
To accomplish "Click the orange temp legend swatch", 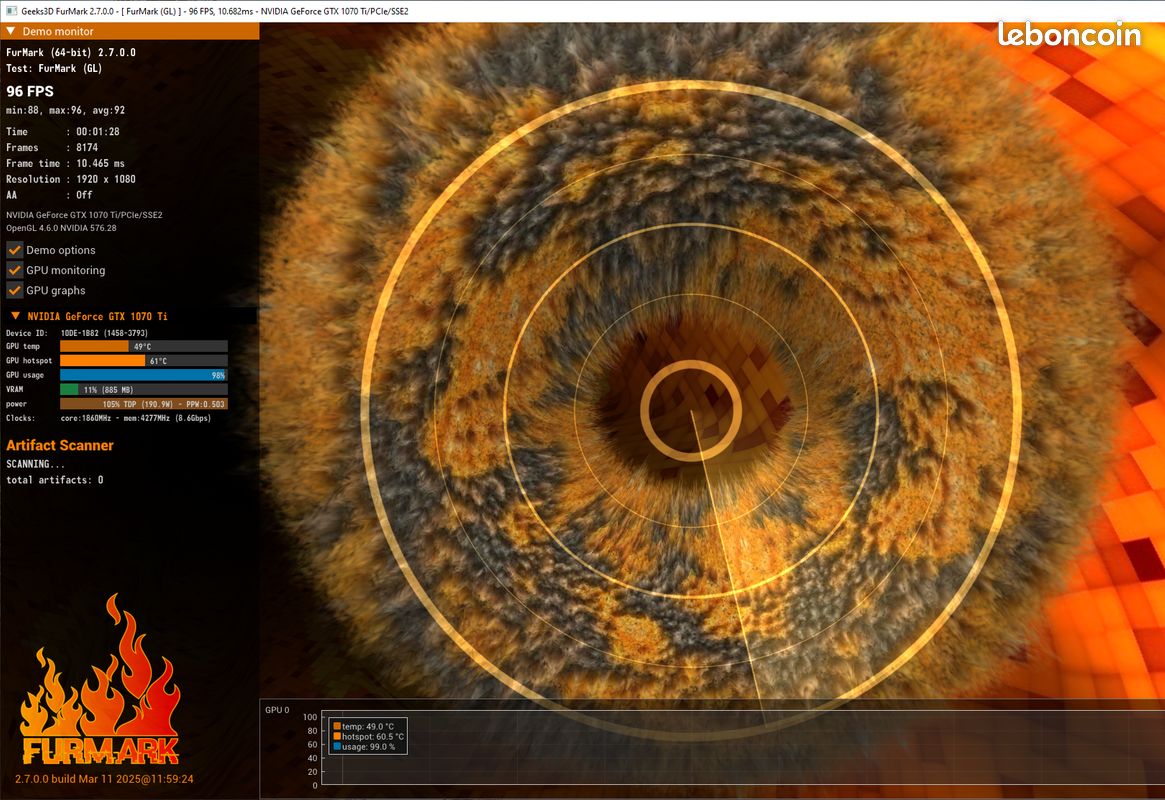I will coord(337,726).
